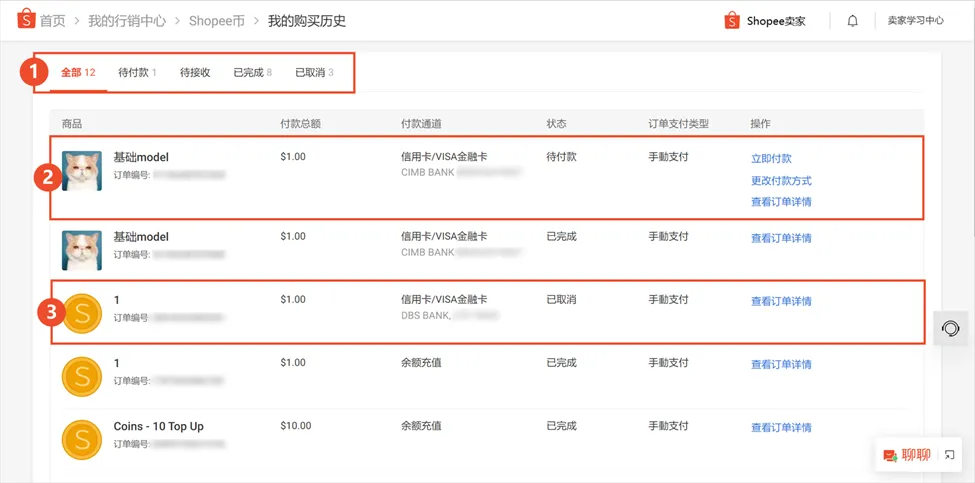View order details of 待付款 order
Image resolution: width=975 pixels, height=483 pixels.
tap(781, 201)
